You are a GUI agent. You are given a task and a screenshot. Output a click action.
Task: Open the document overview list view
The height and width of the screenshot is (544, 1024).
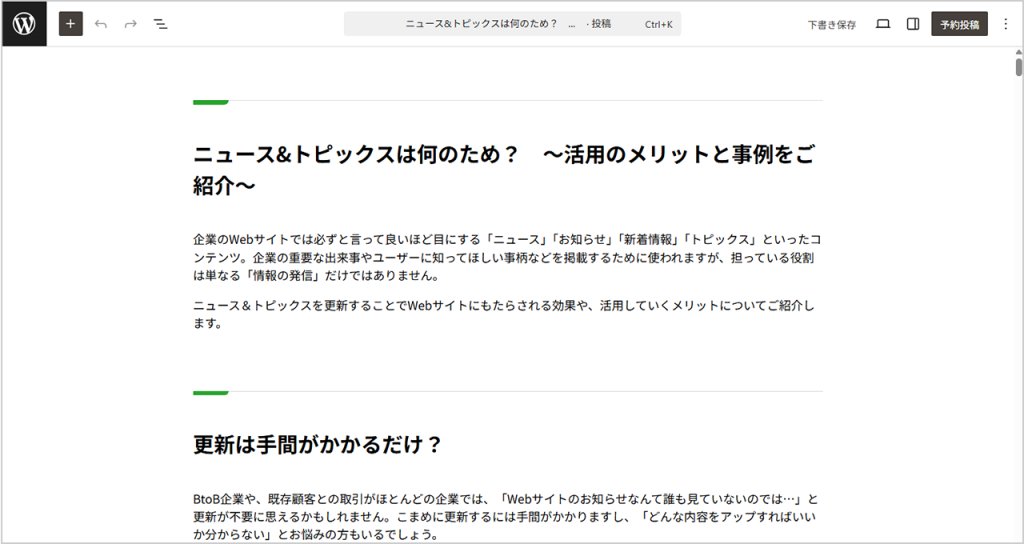161,24
